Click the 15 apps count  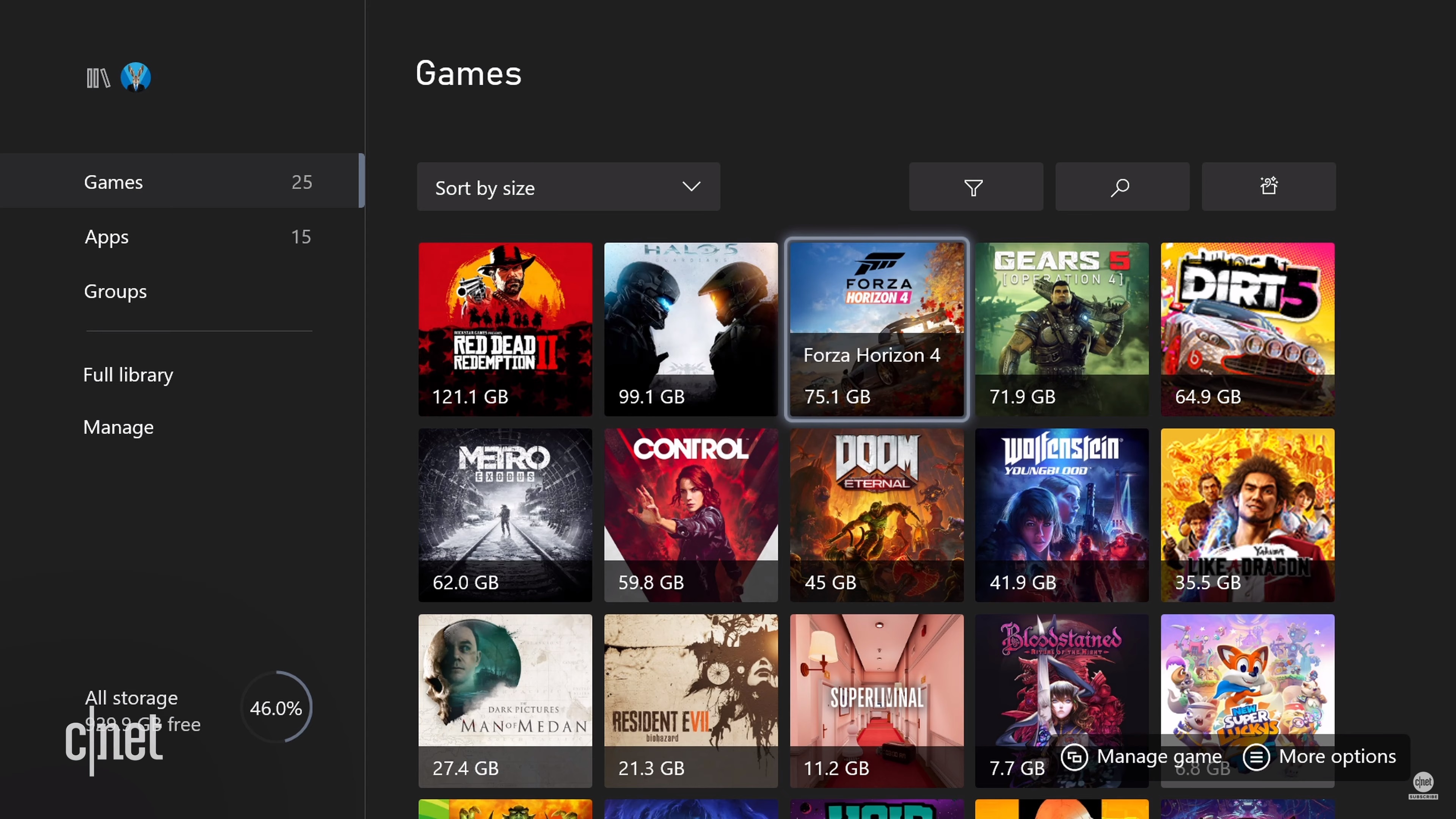click(301, 237)
